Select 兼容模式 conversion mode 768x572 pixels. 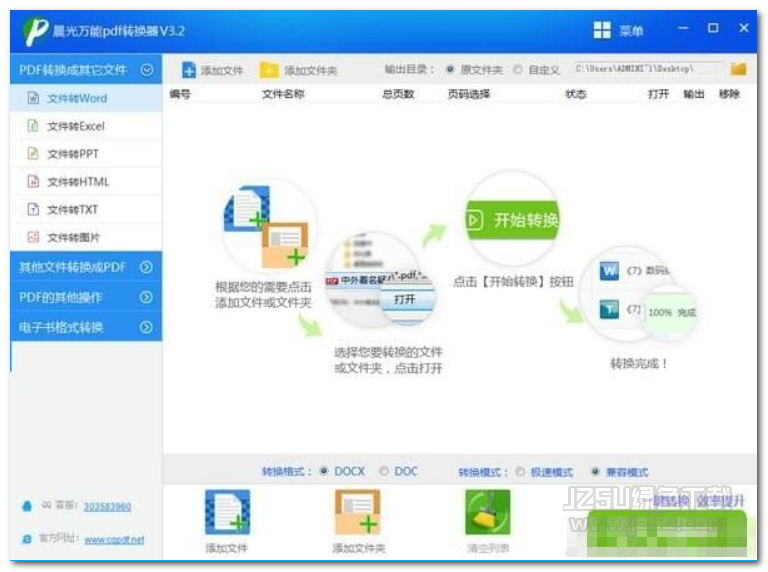(x=595, y=472)
